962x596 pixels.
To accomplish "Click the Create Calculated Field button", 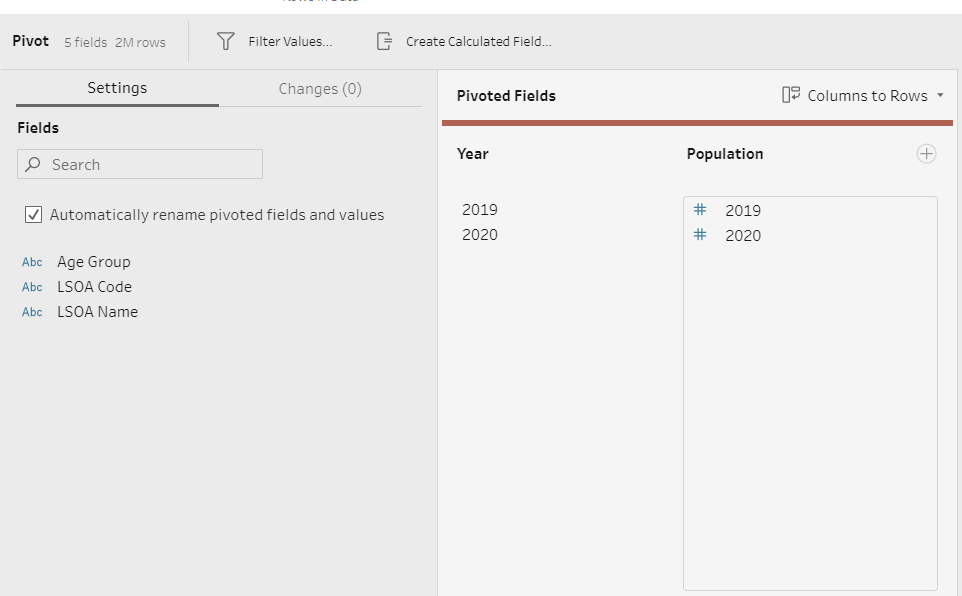I will (478, 41).
